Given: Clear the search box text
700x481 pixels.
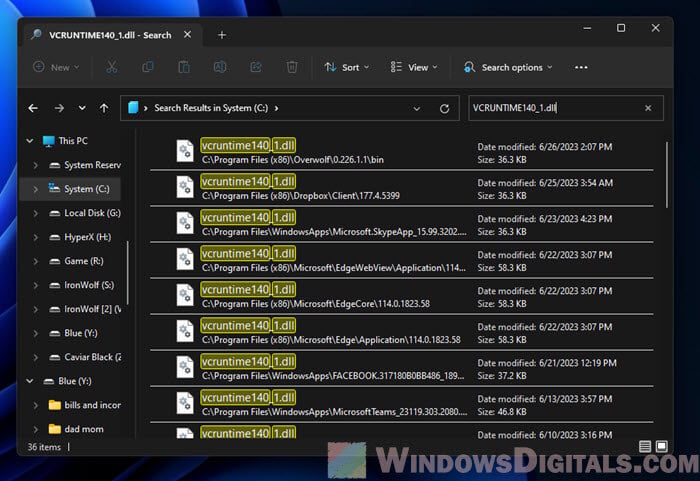Looking at the screenshot, I should point(648,108).
